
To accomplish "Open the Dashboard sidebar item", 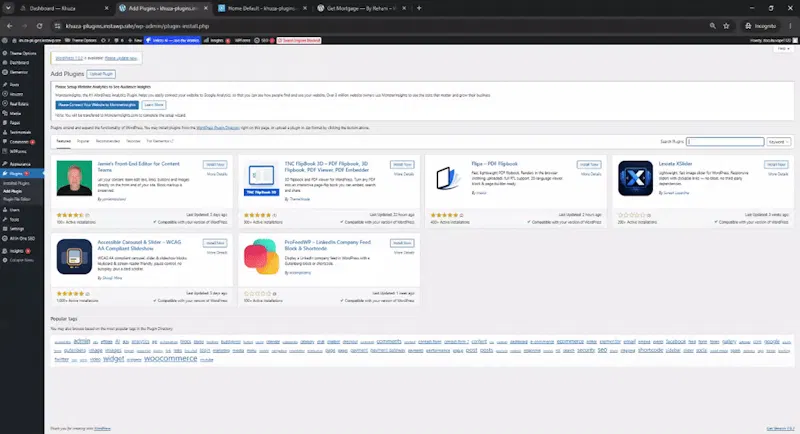I will point(19,63).
